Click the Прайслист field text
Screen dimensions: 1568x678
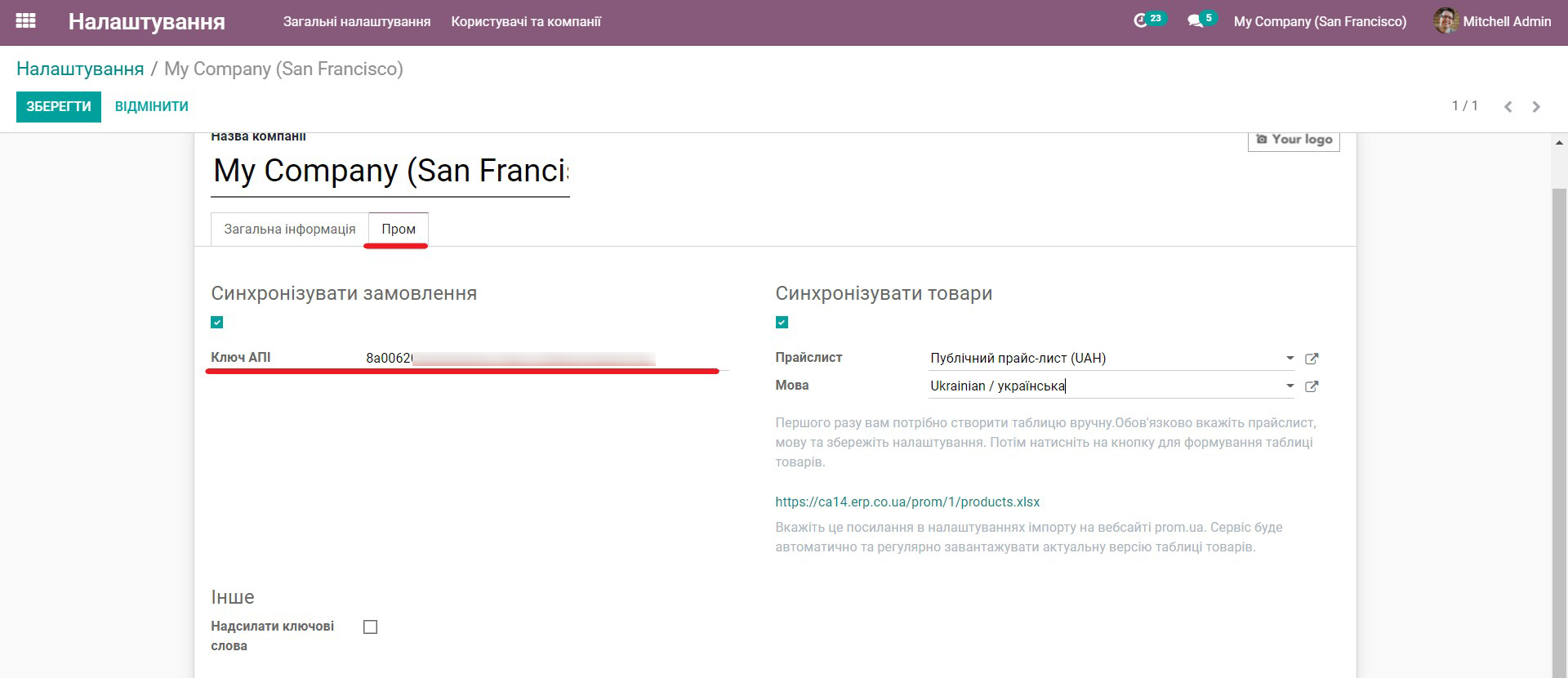1018,359
